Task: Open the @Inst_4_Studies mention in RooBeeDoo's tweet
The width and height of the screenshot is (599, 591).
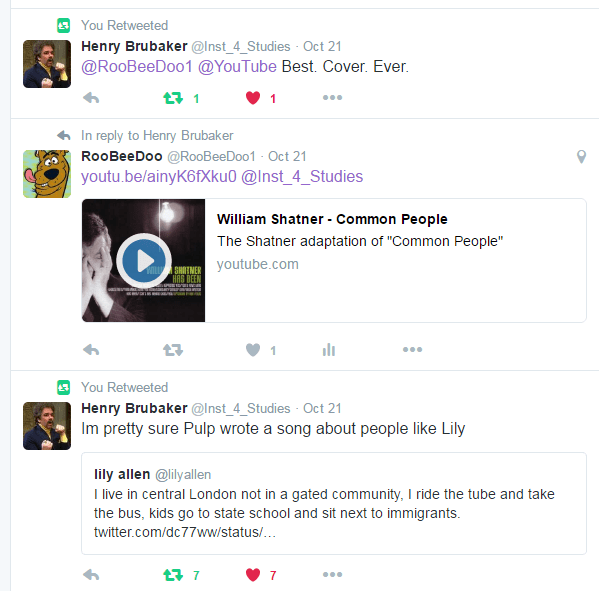Action: pyautogui.click(x=302, y=176)
